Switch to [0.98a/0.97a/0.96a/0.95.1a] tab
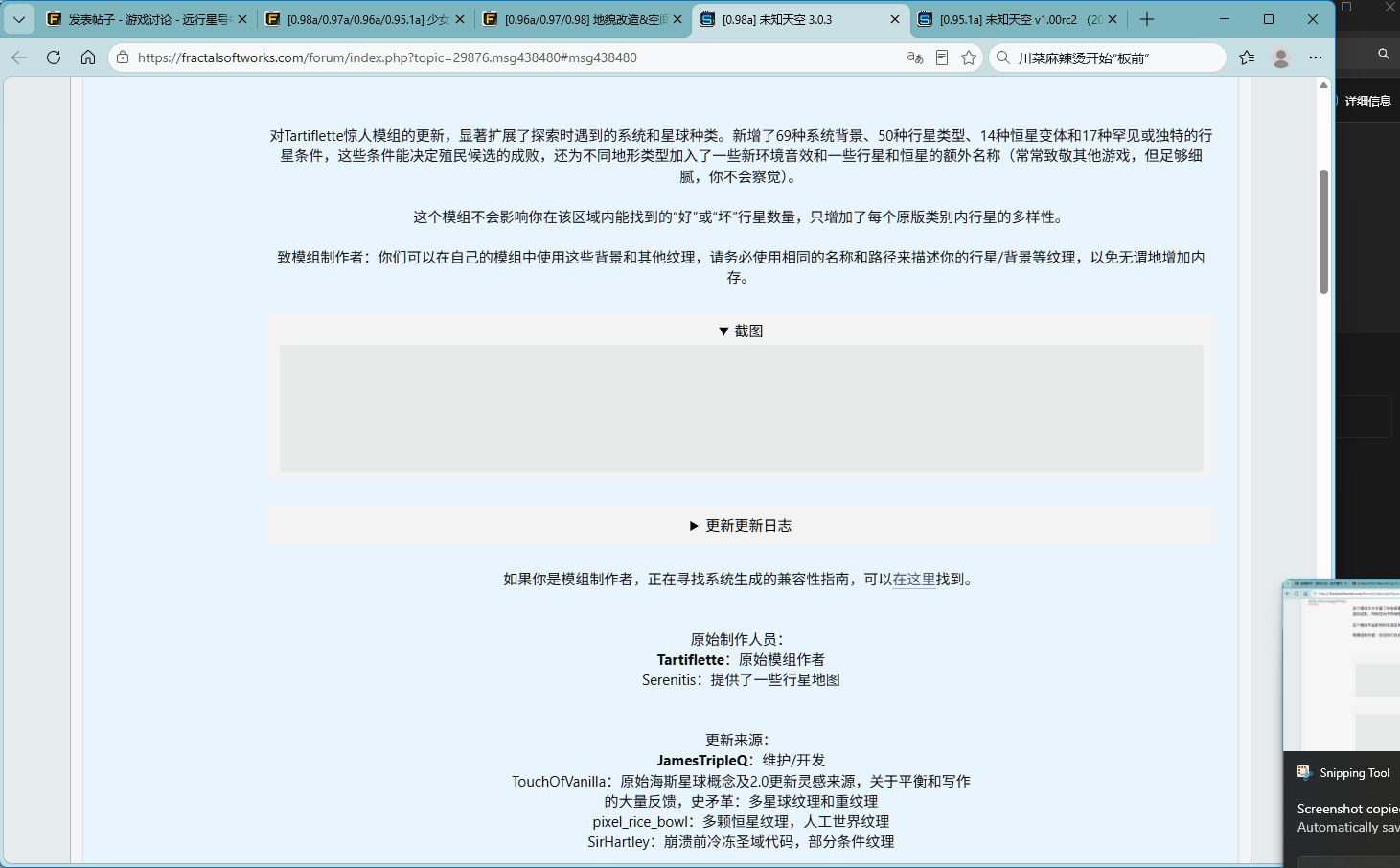The width and height of the screenshot is (1400, 868). (365, 19)
